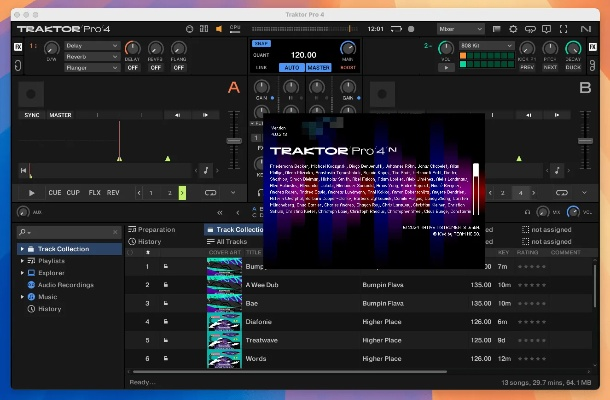Expand Deck B advanced panel chevron
610x400 pixels.
point(584,193)
